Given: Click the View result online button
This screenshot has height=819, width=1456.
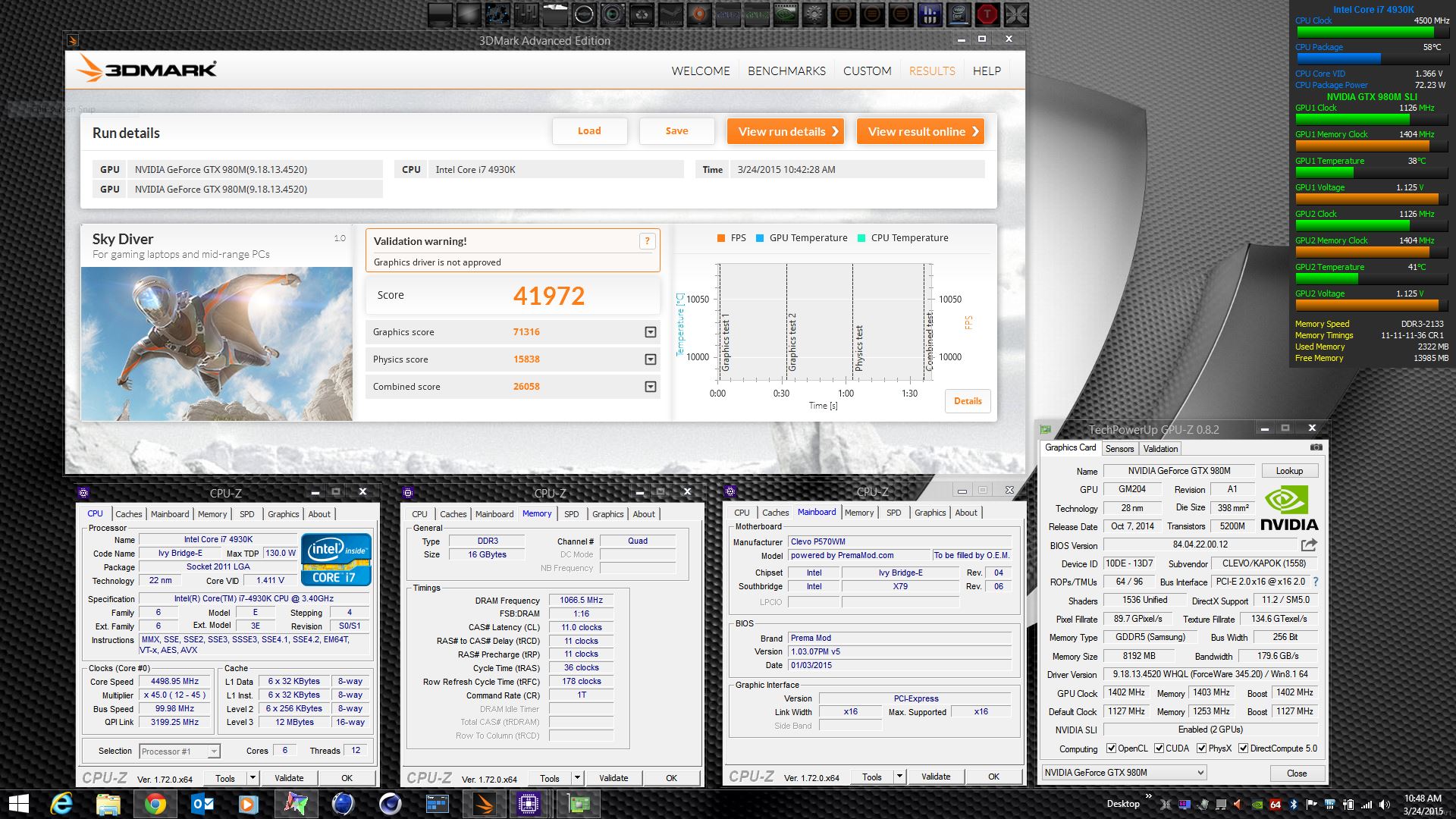Looking at the screenshot, I should click(x=921, y=131).
